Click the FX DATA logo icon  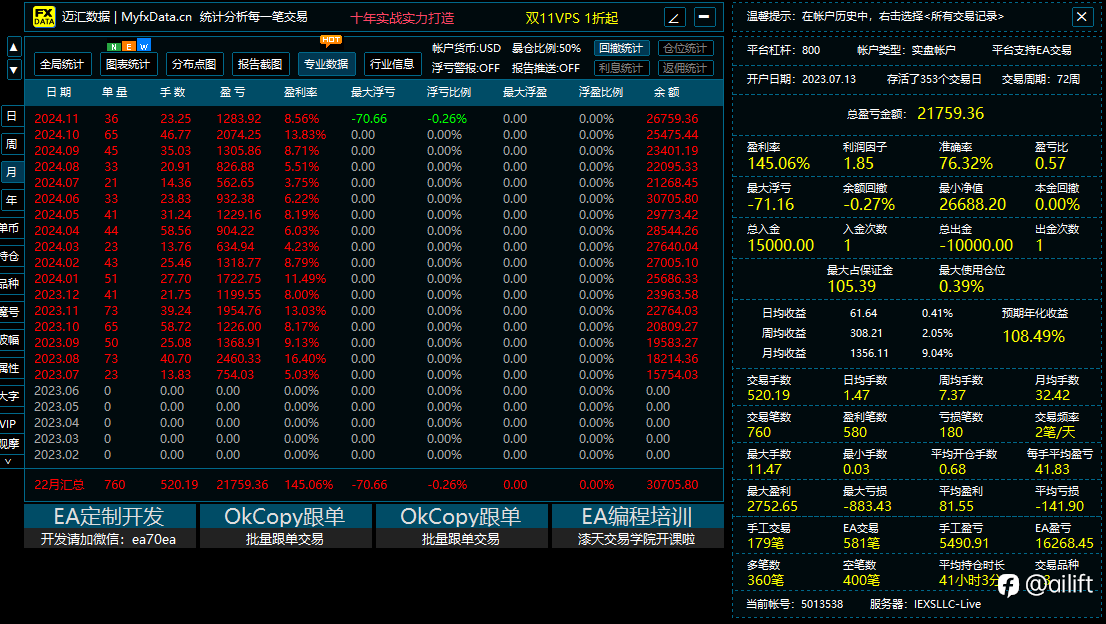pos(44,17)
